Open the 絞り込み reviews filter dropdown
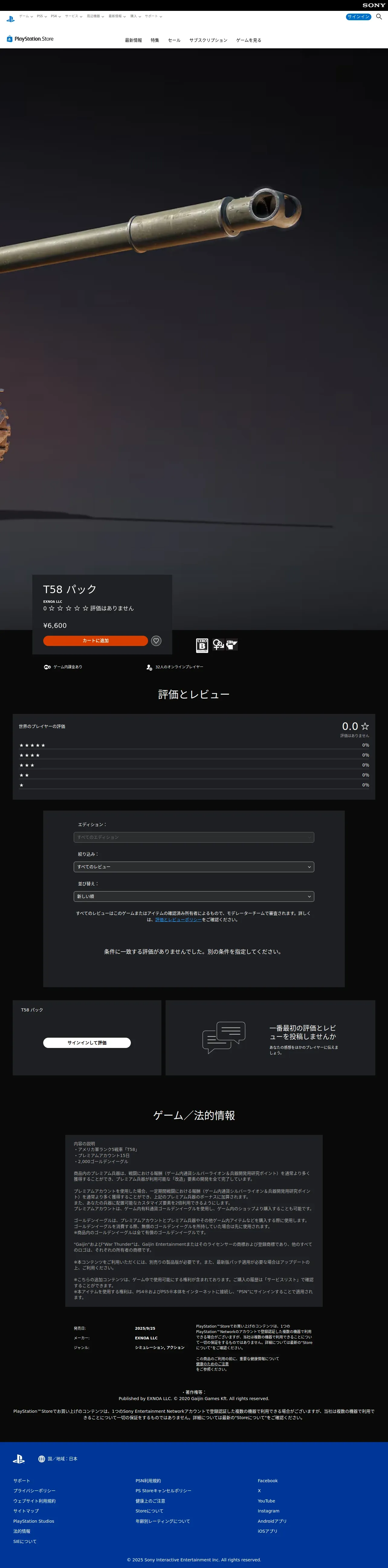 click(194, 867)
